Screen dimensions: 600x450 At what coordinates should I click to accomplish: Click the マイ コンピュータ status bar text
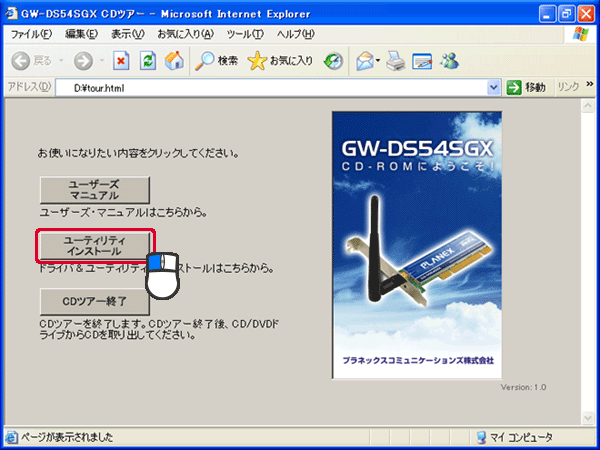tap(521, 437)
